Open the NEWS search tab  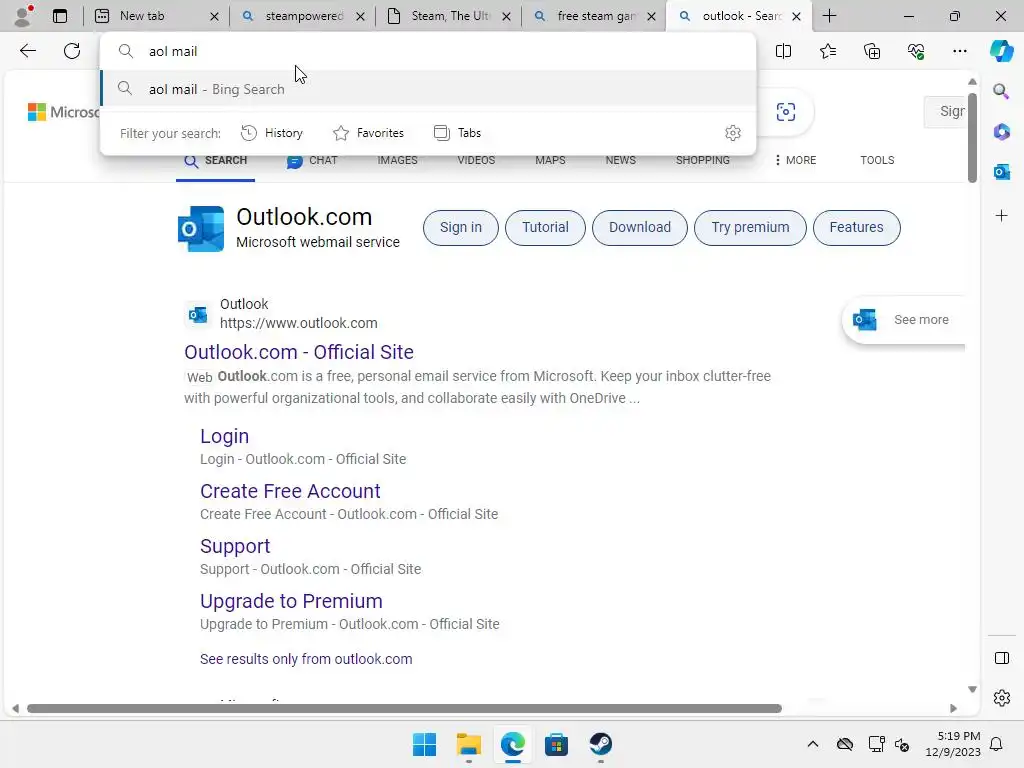tap(620, 160)
